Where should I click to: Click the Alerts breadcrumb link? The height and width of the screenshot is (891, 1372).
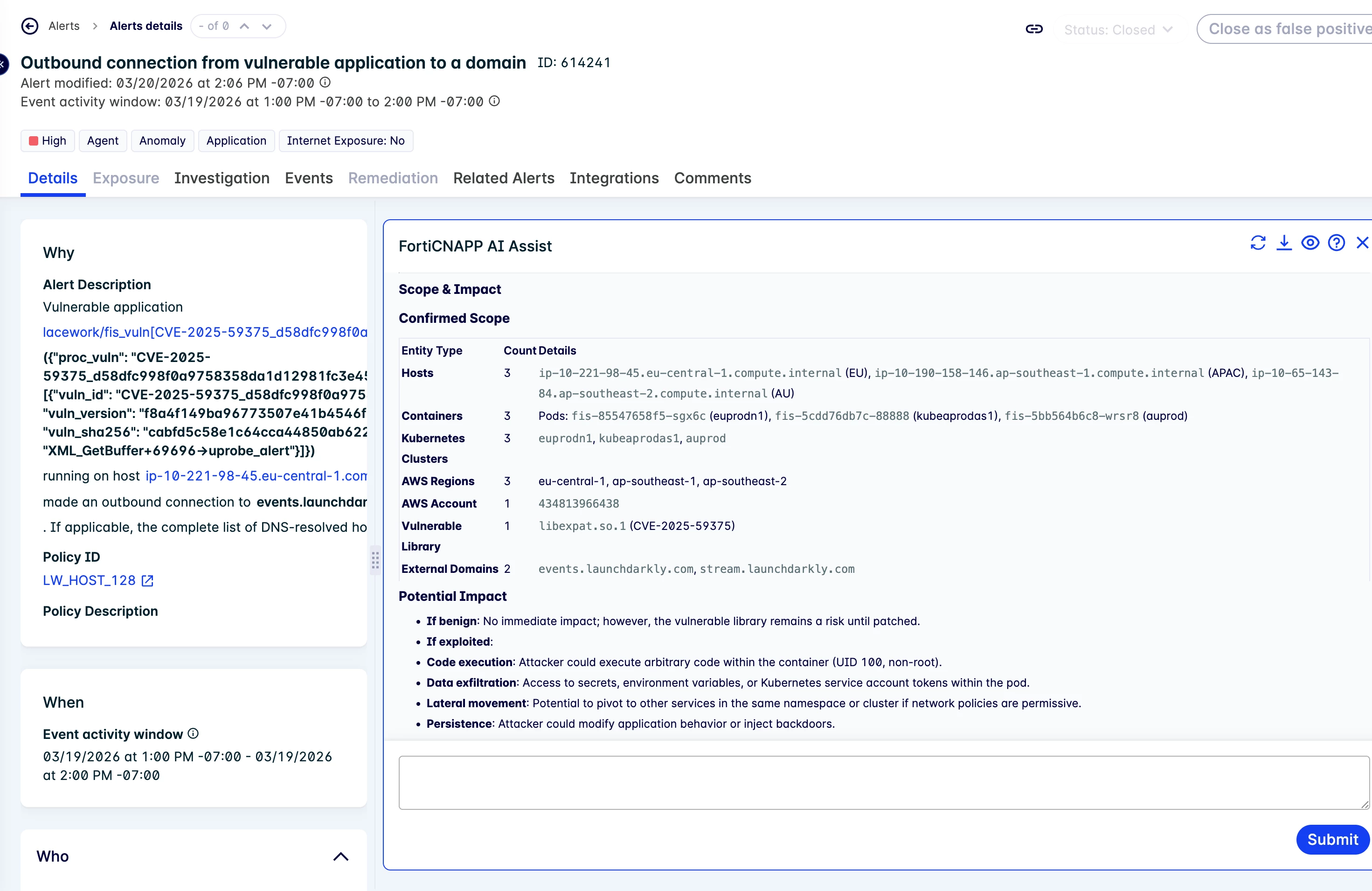tap(64, 26)
